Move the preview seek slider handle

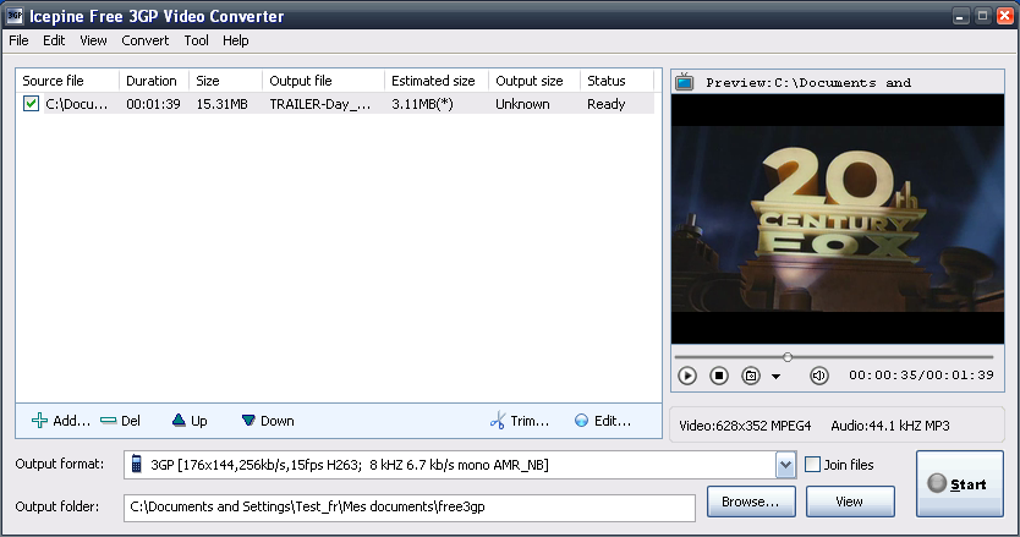click(x=788, y=357)
